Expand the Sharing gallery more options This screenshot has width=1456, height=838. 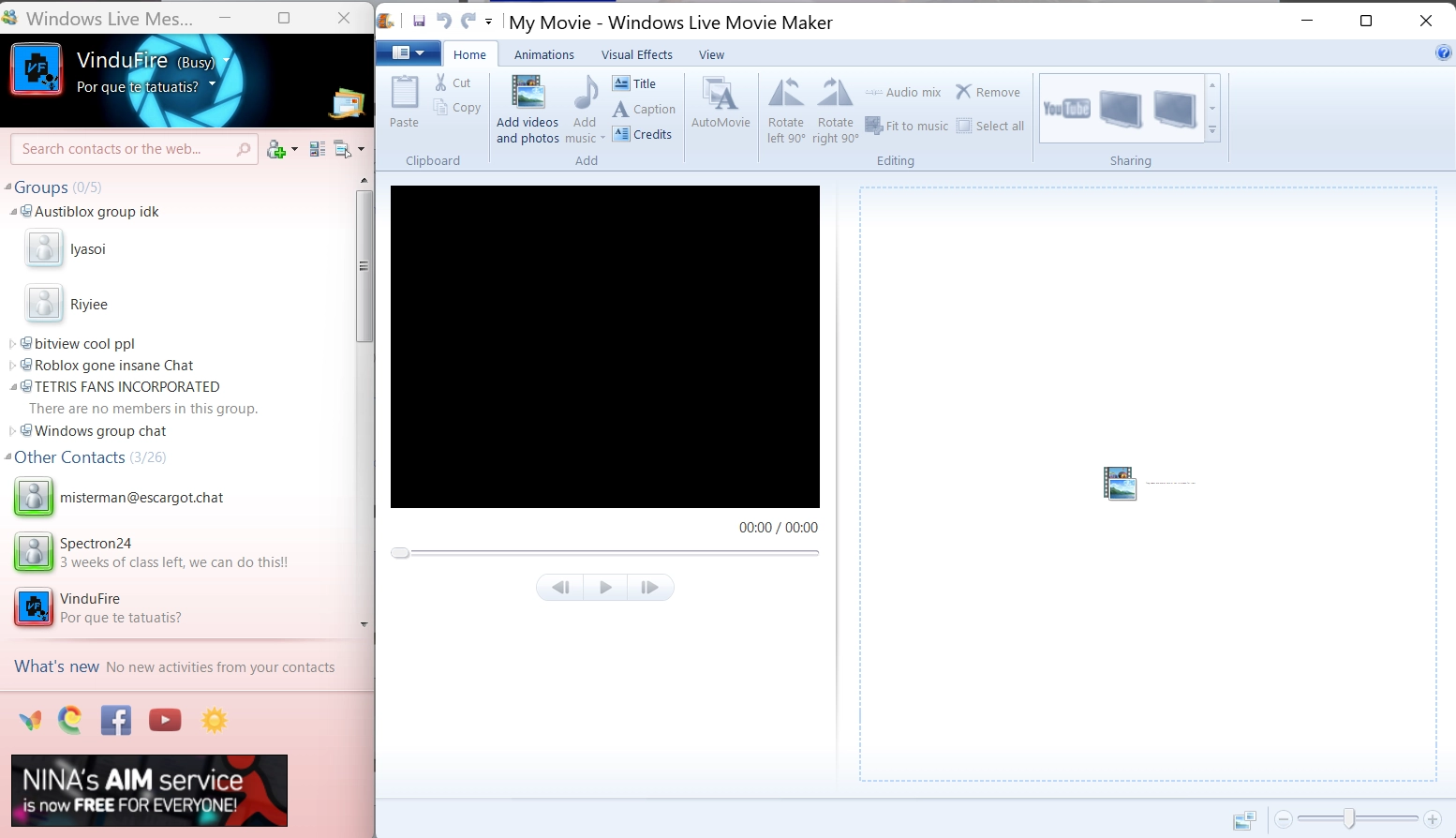tap(1212, 131)
